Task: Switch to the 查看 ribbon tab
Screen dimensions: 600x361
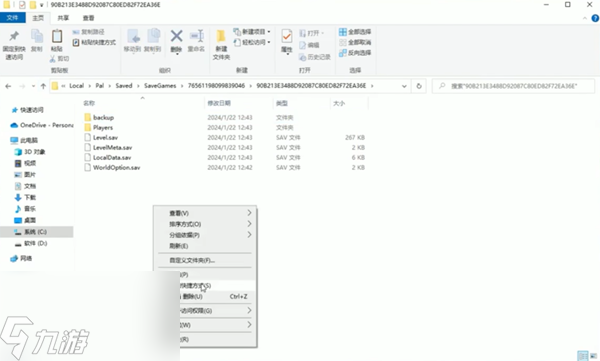Action: 88,18
